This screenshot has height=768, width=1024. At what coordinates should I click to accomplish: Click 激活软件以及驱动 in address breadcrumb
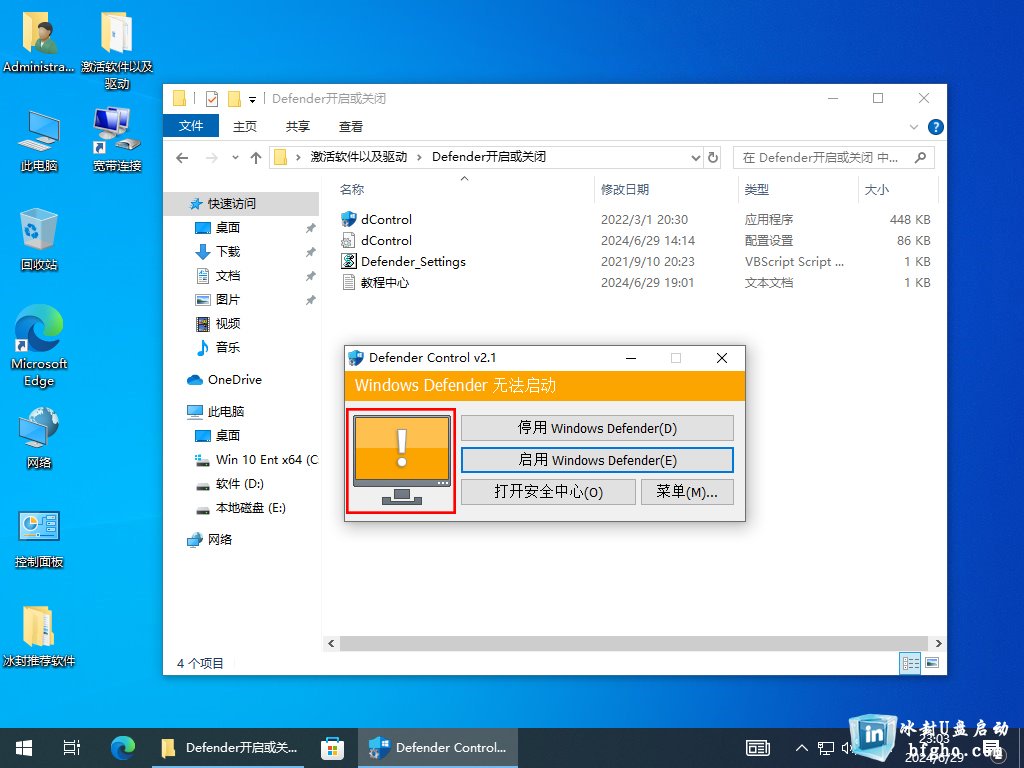[359, 157]
